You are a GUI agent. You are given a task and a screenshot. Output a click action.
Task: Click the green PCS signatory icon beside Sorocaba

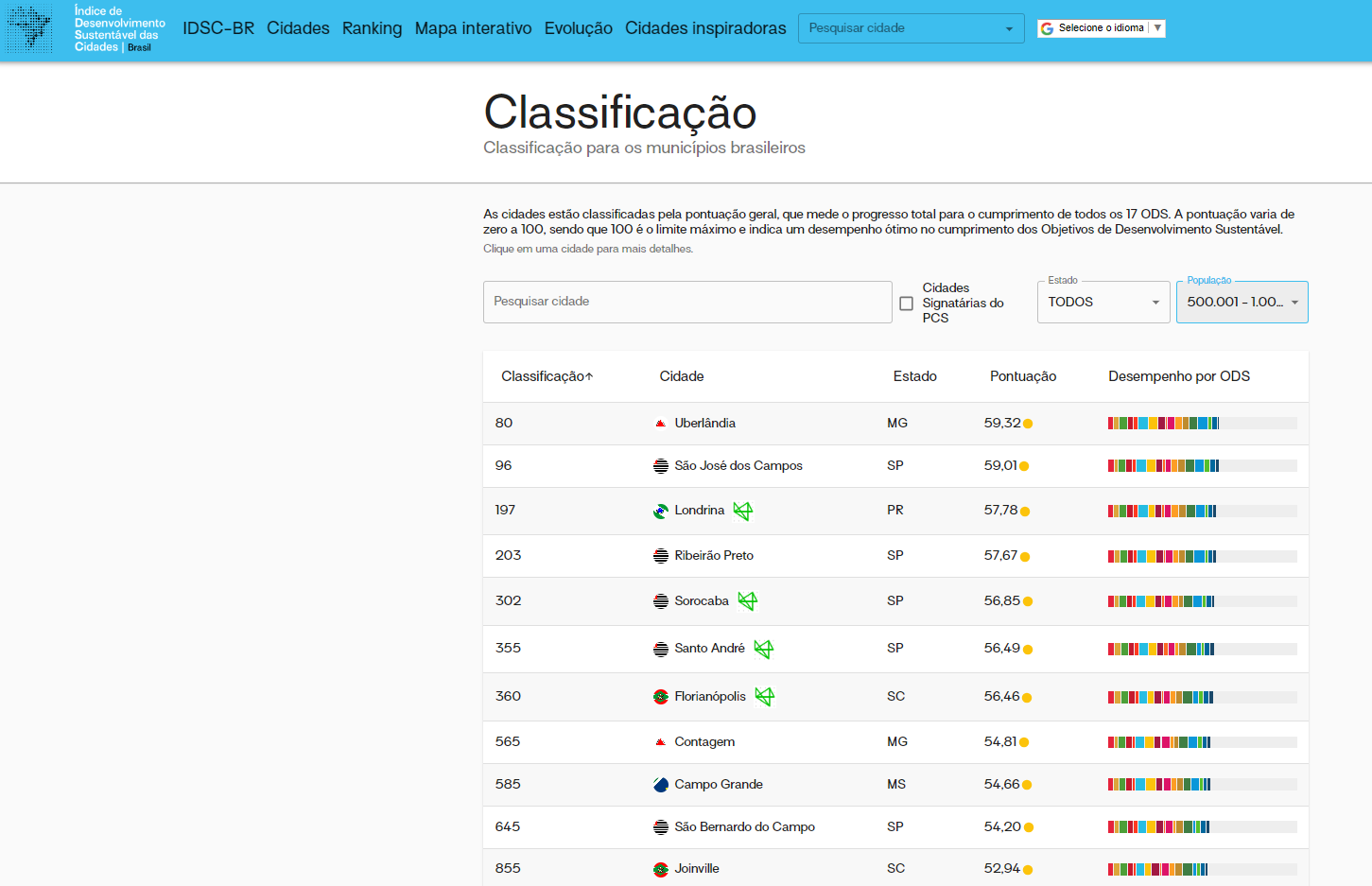point(747,601)
